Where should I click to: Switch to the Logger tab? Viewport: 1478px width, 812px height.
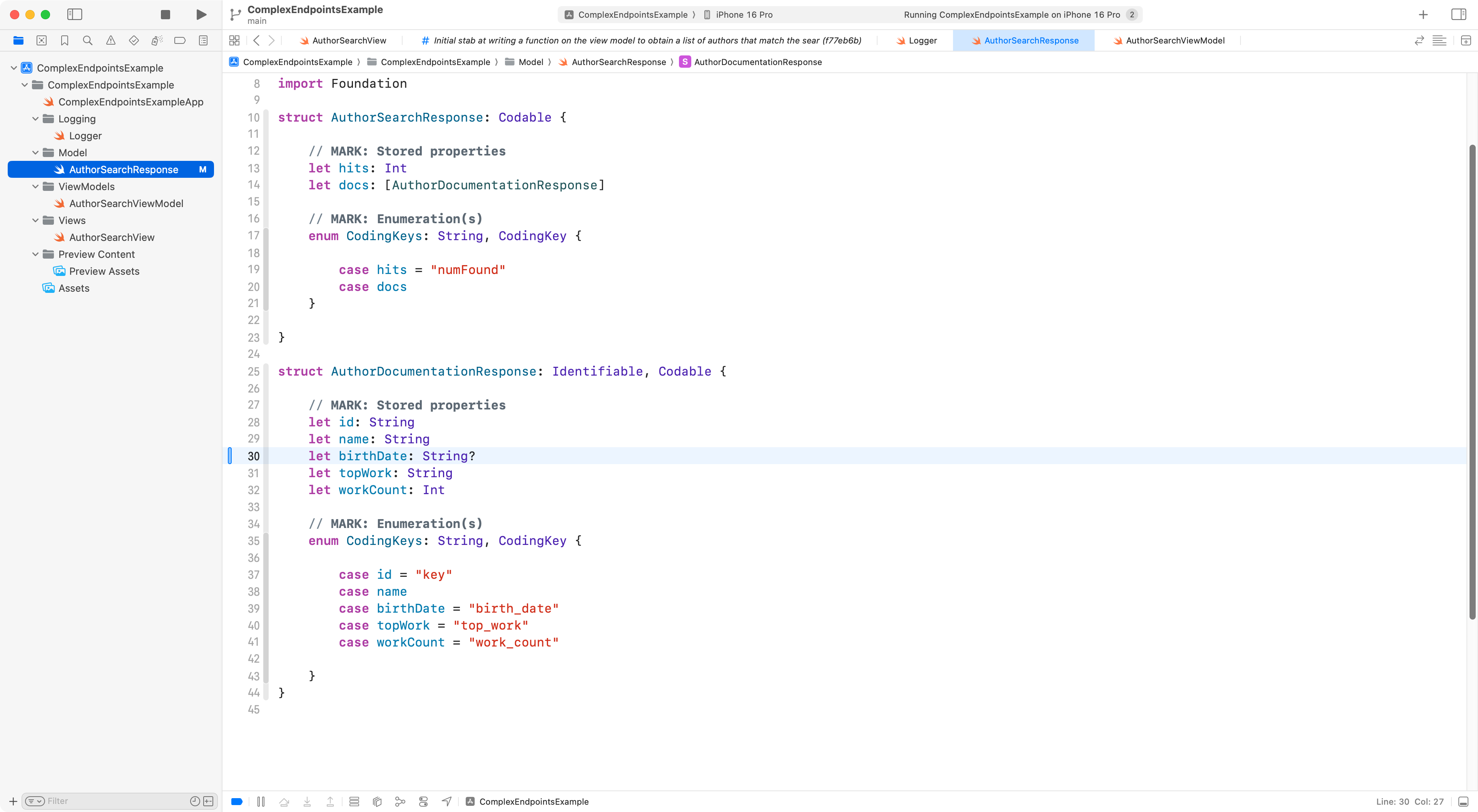tap(922, 40)
